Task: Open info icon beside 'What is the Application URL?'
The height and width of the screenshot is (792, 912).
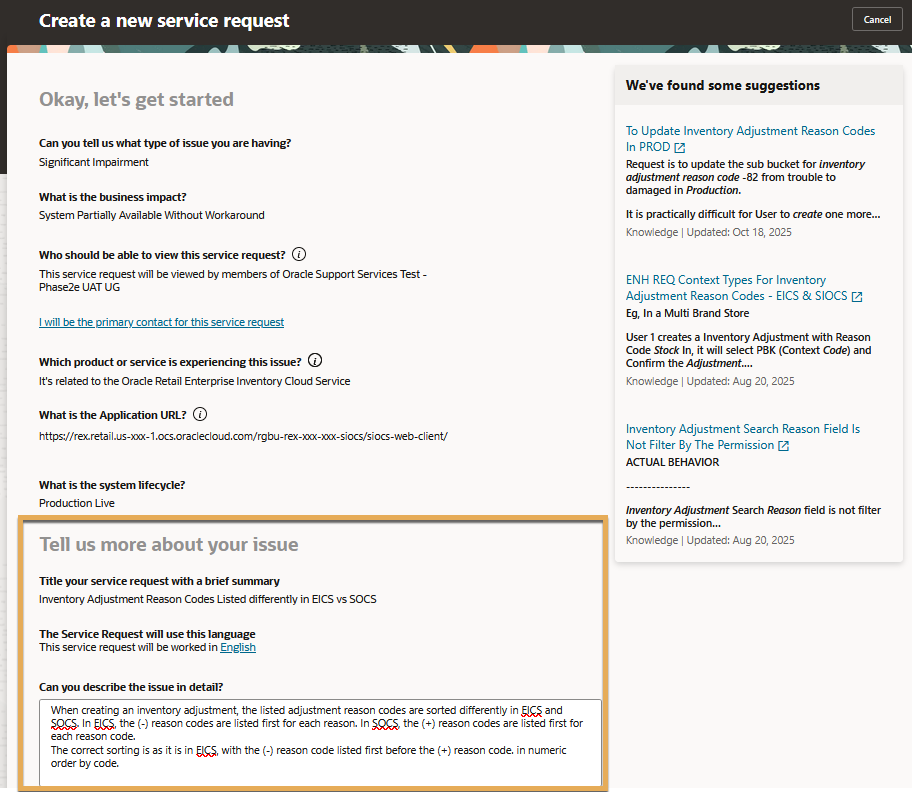Action: tap(200, 414)
